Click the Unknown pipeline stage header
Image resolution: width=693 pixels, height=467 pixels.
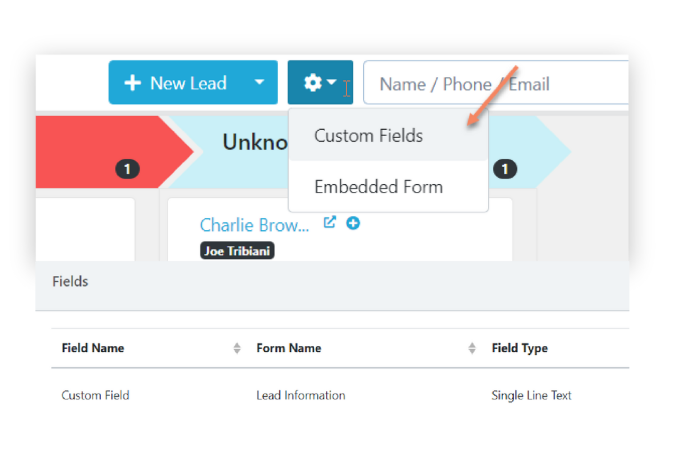coord(254,142)
